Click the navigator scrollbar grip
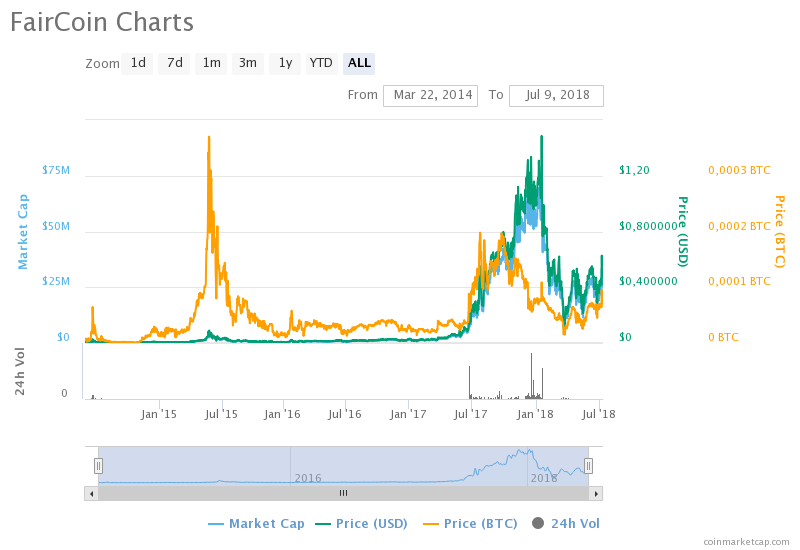 point(343,493)
